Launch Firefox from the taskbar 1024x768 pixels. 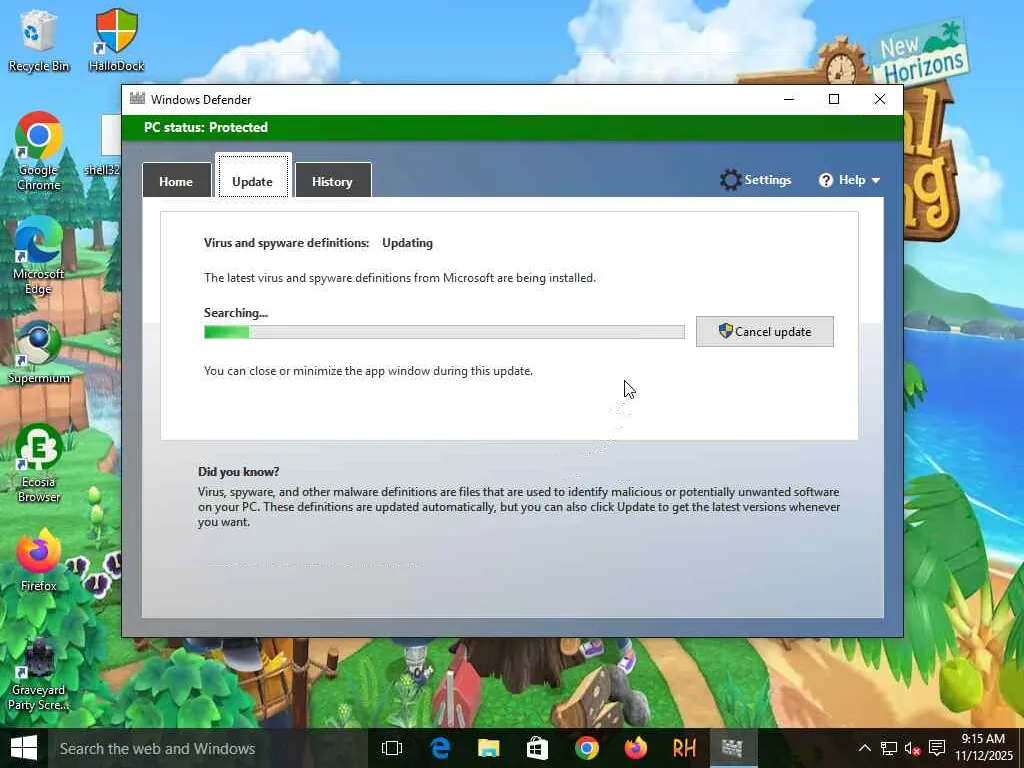(x=635, y=748)
